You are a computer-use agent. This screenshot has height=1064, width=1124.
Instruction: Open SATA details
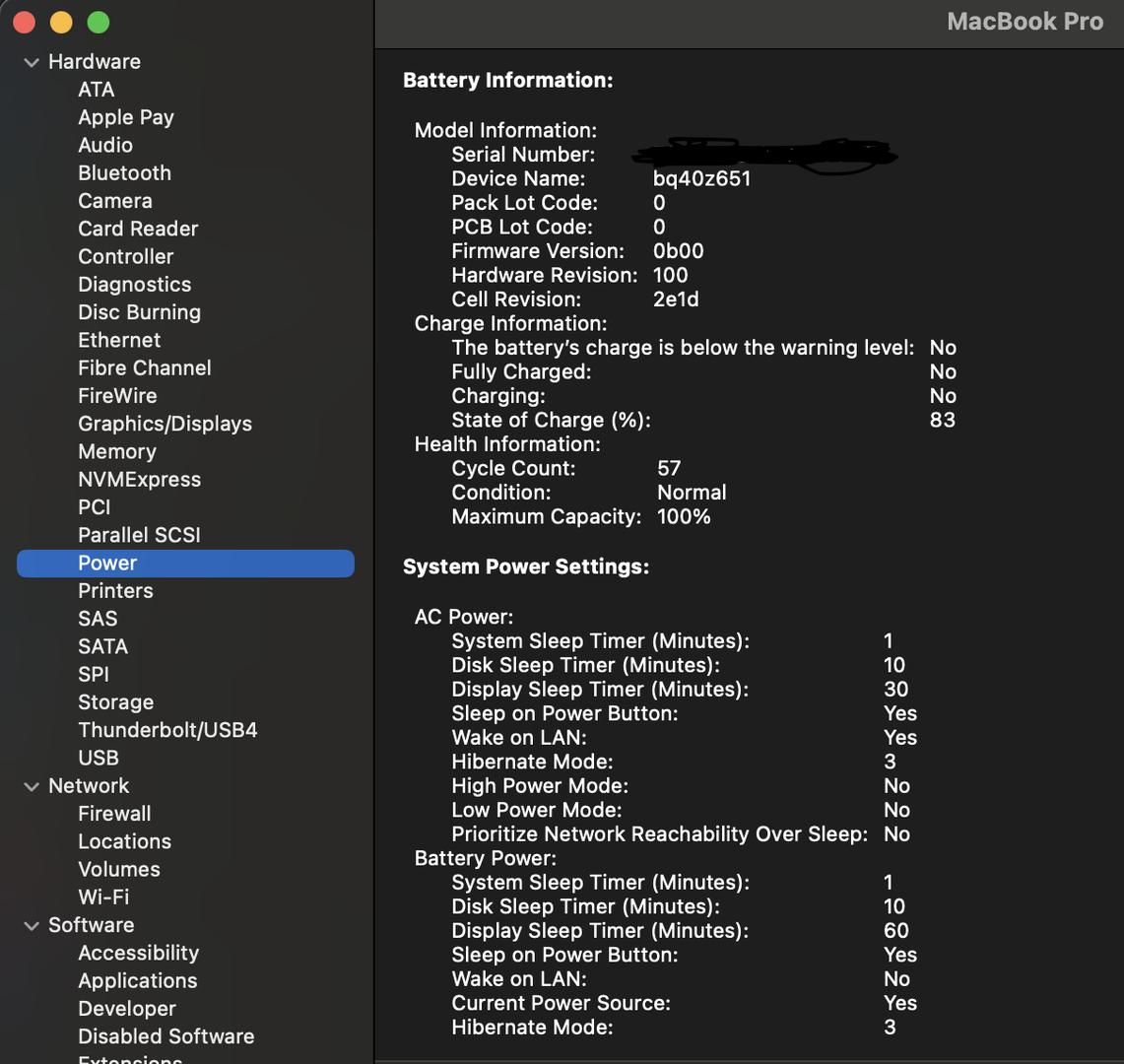[x=103, y=646]
